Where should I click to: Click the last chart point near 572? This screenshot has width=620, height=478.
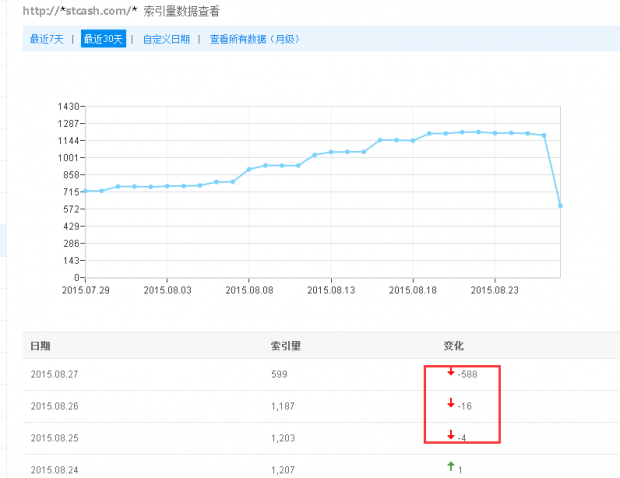[560, 206]
